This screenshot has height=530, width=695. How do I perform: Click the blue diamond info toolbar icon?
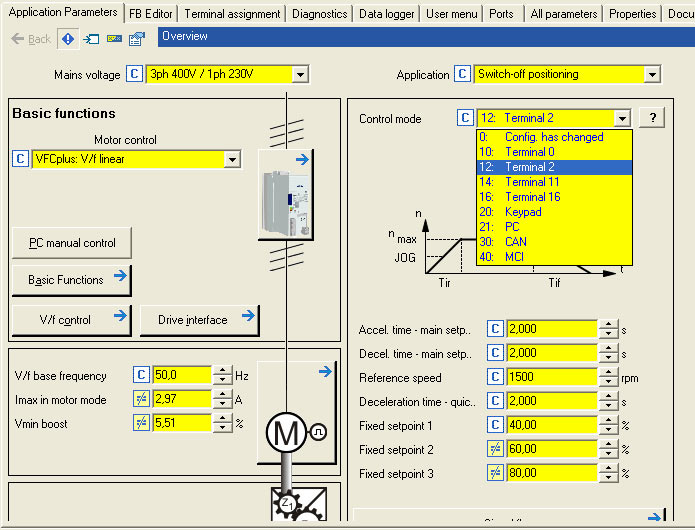point(67,38)
